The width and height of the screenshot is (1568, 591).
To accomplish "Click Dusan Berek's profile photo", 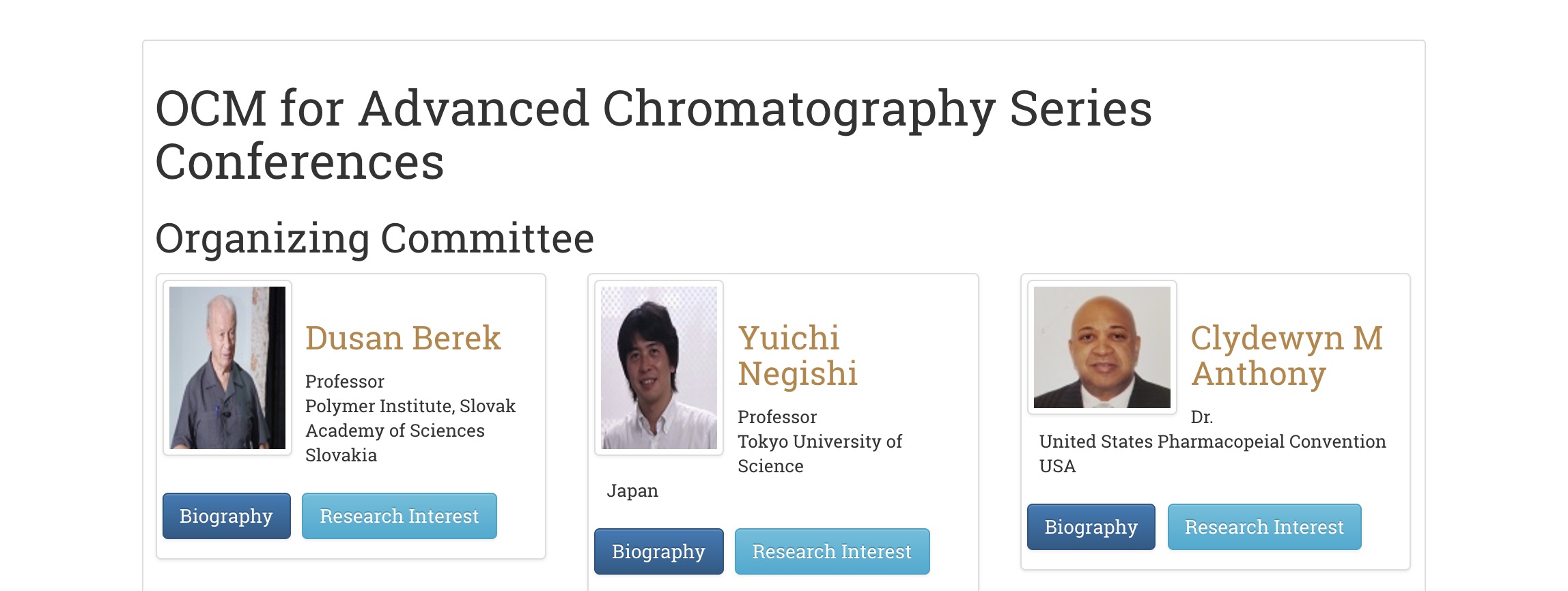I will (x=227, y=368).
